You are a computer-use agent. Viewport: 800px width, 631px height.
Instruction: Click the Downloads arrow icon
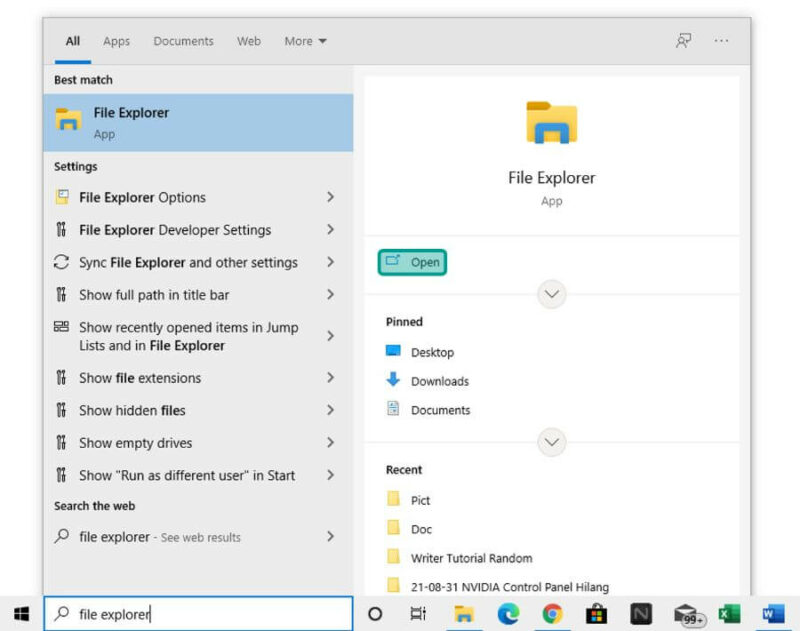click(x=393, y=380)
